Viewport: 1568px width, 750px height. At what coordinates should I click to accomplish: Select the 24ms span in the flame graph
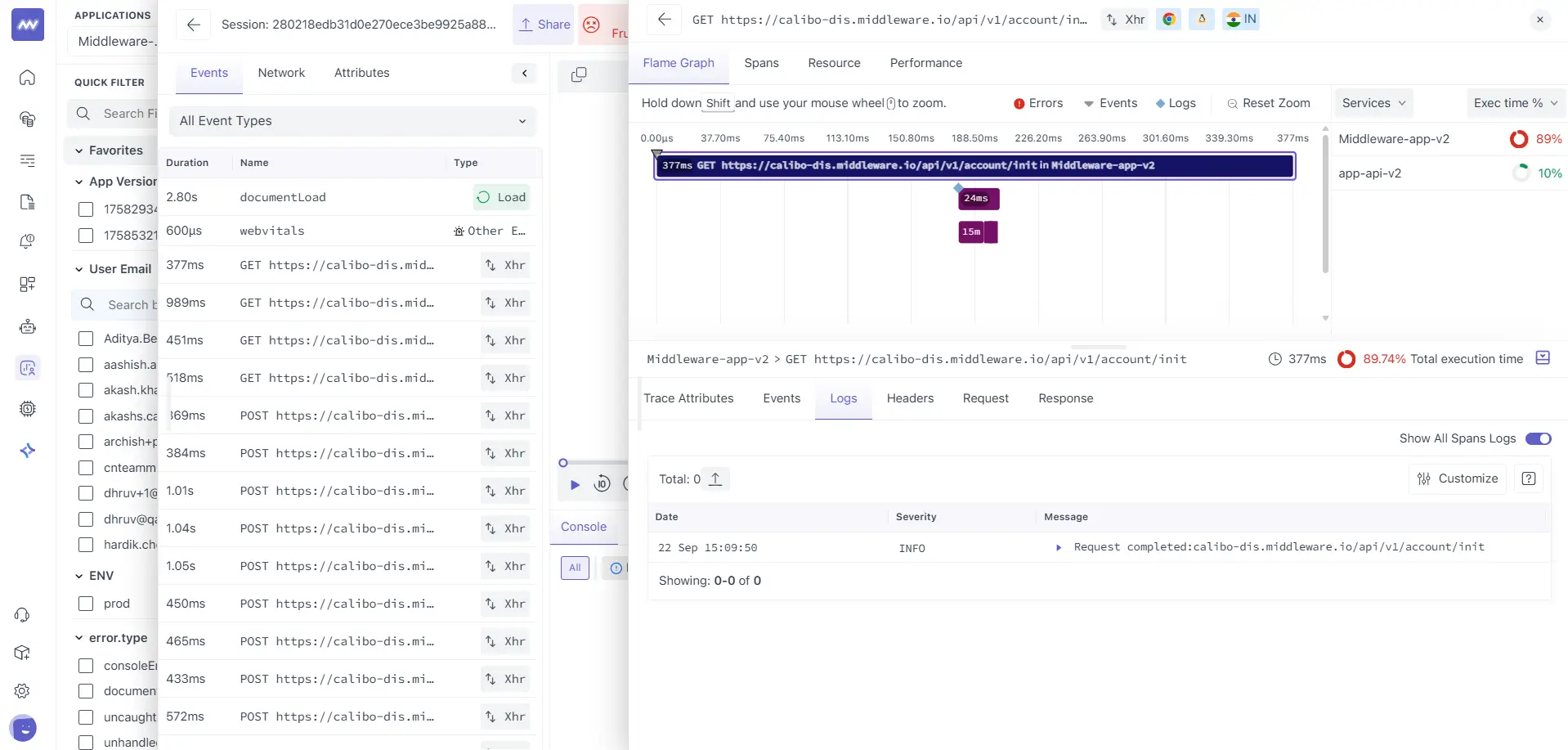(x=977, y=198)
